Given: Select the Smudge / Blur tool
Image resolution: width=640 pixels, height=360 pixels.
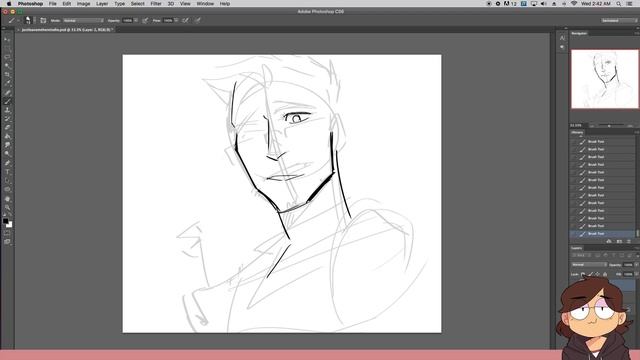Looking at the screenshot, I should point(7,145).
